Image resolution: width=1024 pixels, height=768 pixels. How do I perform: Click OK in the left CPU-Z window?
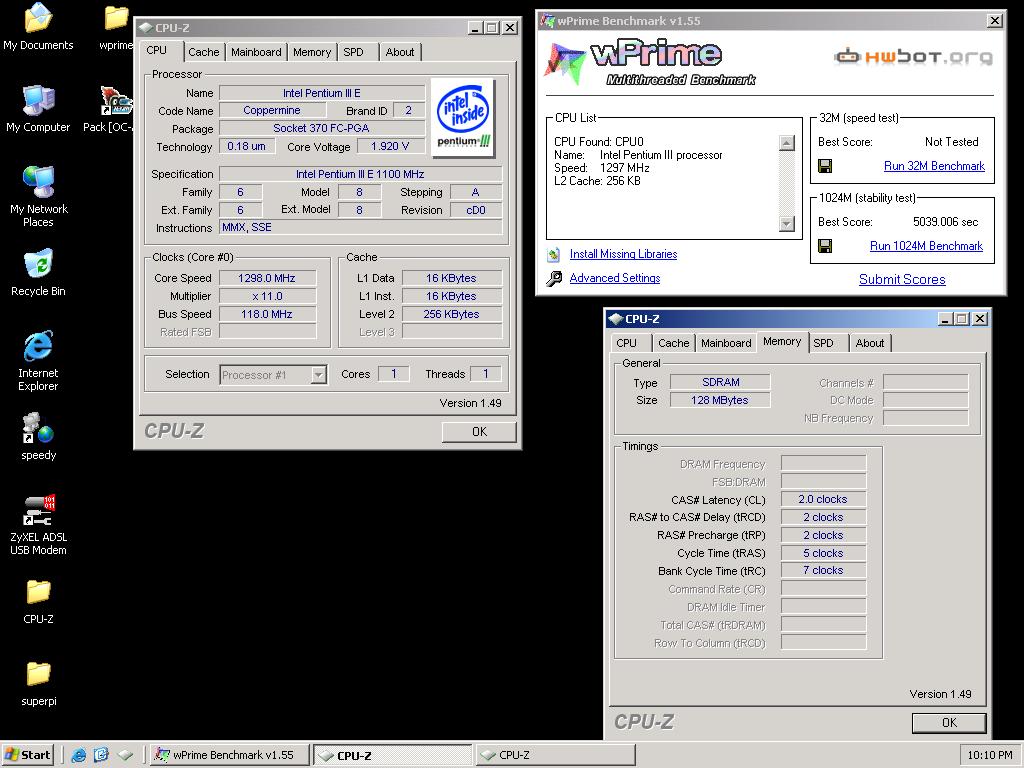pyautogui.click(x=479, y=432)
